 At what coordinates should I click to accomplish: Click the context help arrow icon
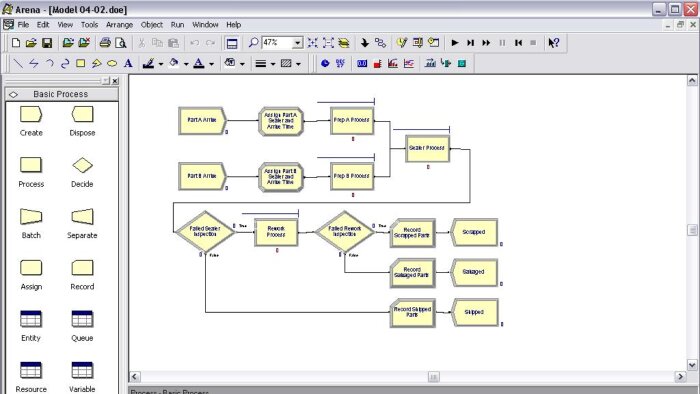554,43
